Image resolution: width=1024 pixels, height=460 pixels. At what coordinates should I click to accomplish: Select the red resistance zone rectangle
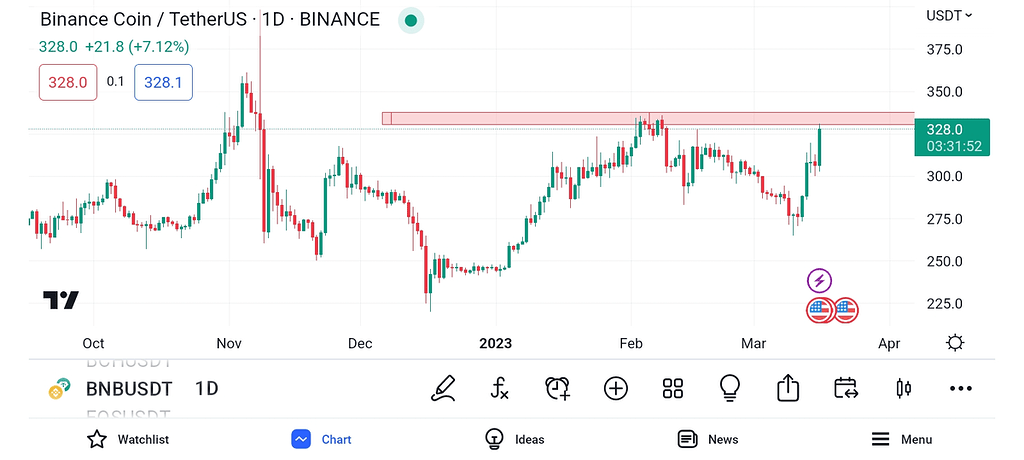tap(650, 118)
